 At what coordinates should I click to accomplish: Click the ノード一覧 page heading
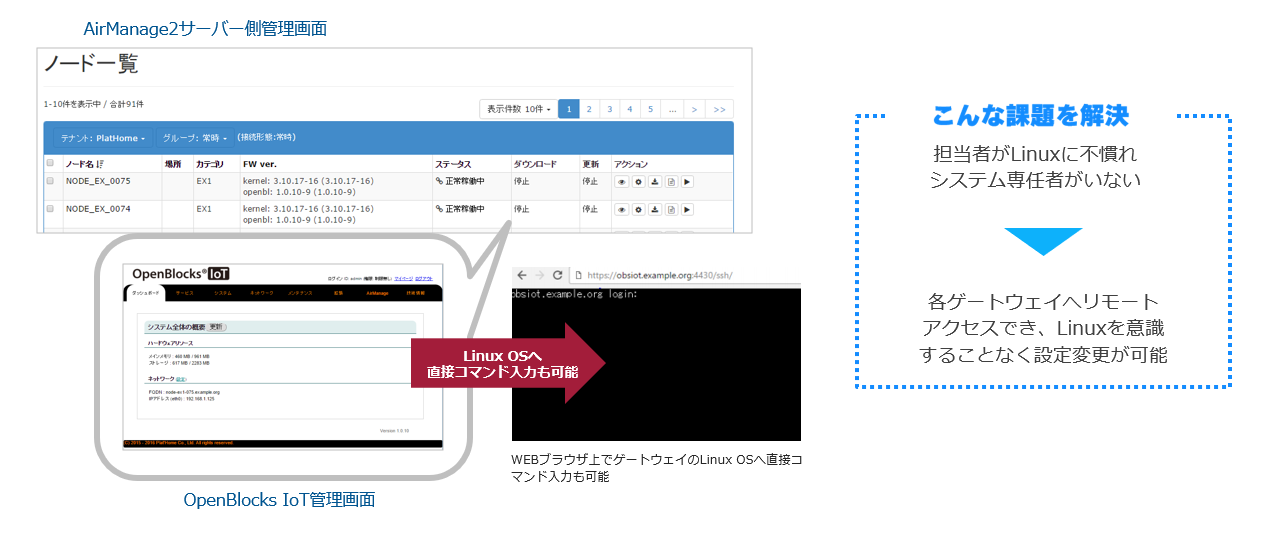point(91,65)
